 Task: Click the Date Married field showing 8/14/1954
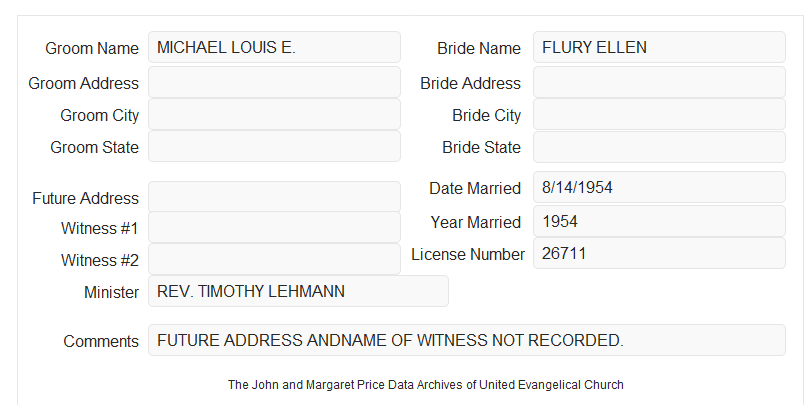click(x=659, y=187)
